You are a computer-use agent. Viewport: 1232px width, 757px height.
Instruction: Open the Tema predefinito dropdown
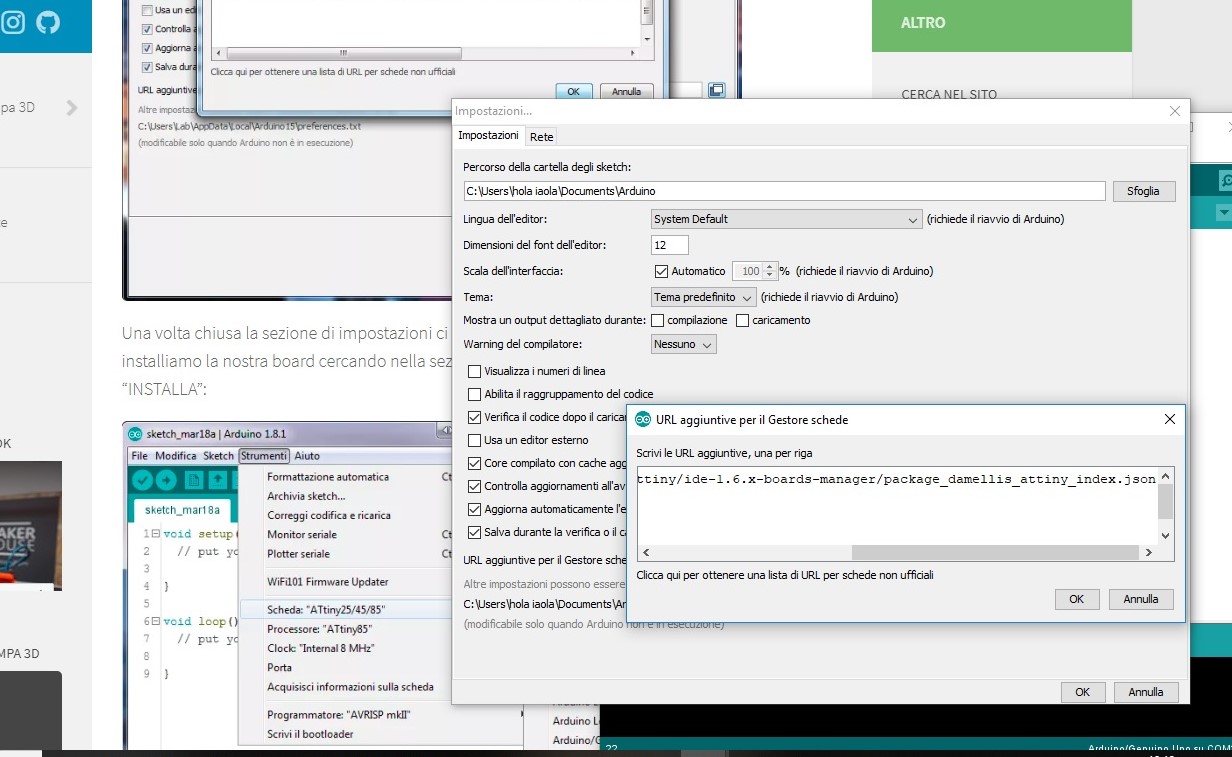(703, 297)
